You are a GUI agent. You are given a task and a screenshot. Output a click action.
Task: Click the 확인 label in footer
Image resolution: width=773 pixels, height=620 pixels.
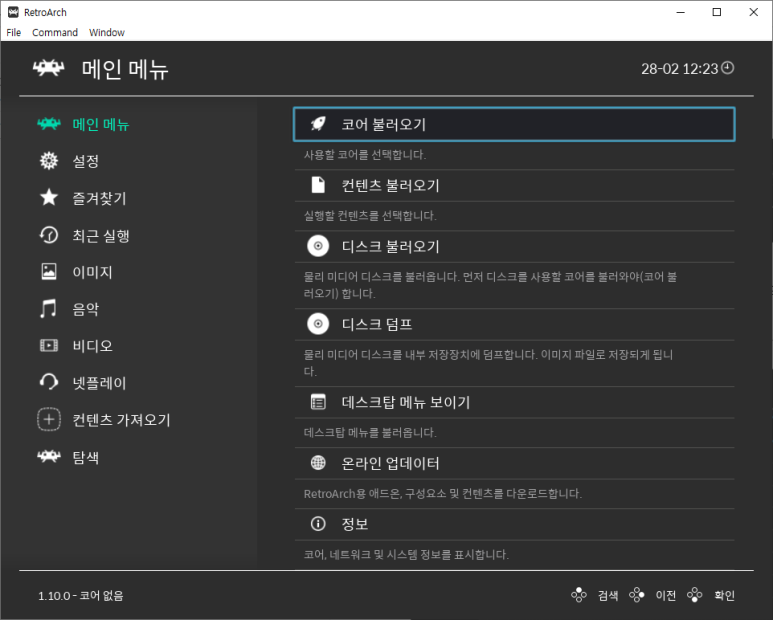coord(724,595)
